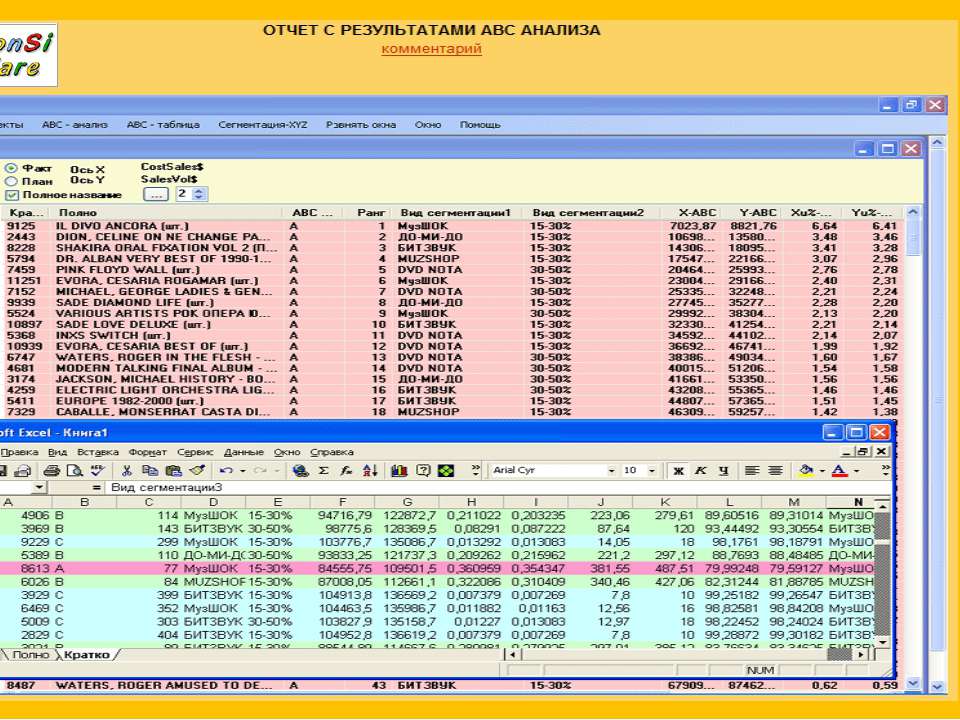The height and width of the screenshot is (720, 960).
Task: Open the Excel Формат menu
Action: pos(148,452)
